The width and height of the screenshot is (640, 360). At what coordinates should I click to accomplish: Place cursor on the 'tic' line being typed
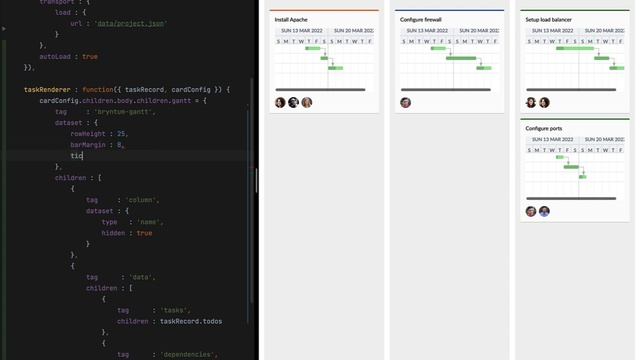77,156
